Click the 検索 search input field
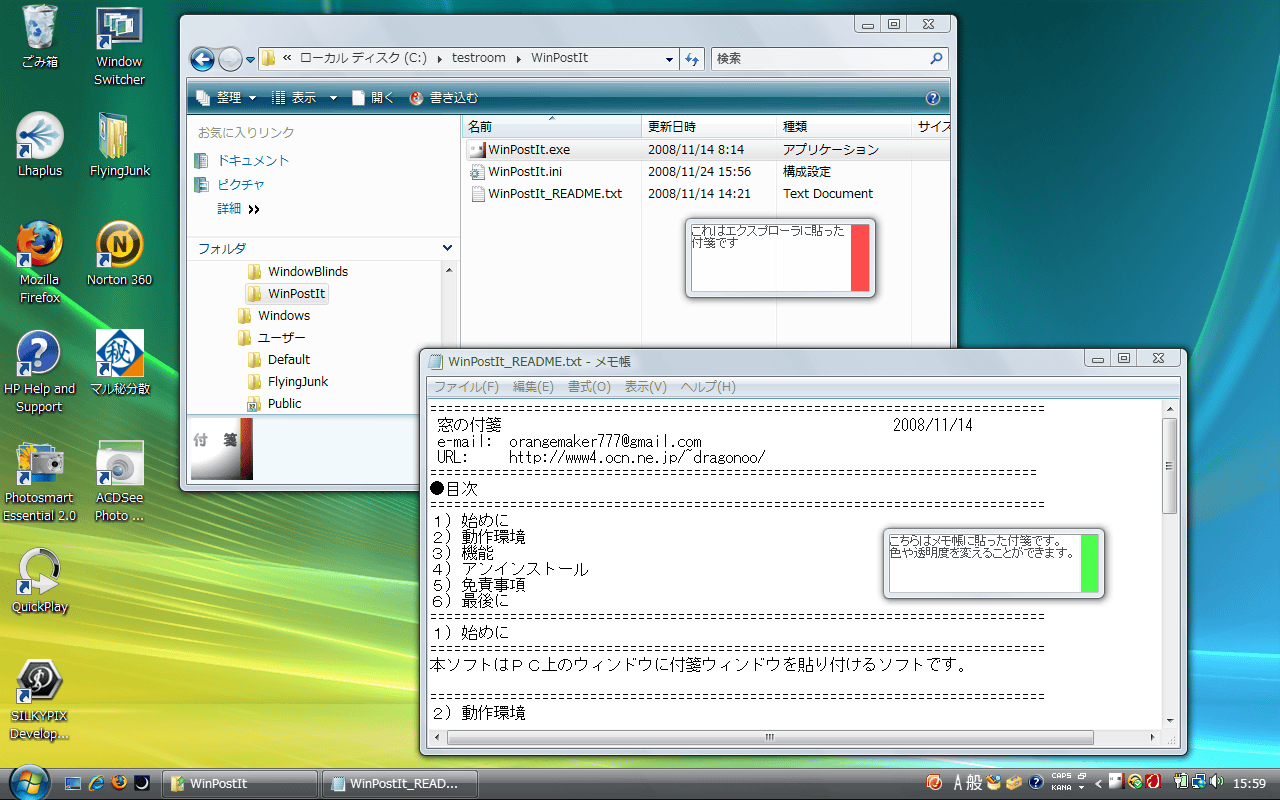1280x800 pixels. (x=818, y=58)
